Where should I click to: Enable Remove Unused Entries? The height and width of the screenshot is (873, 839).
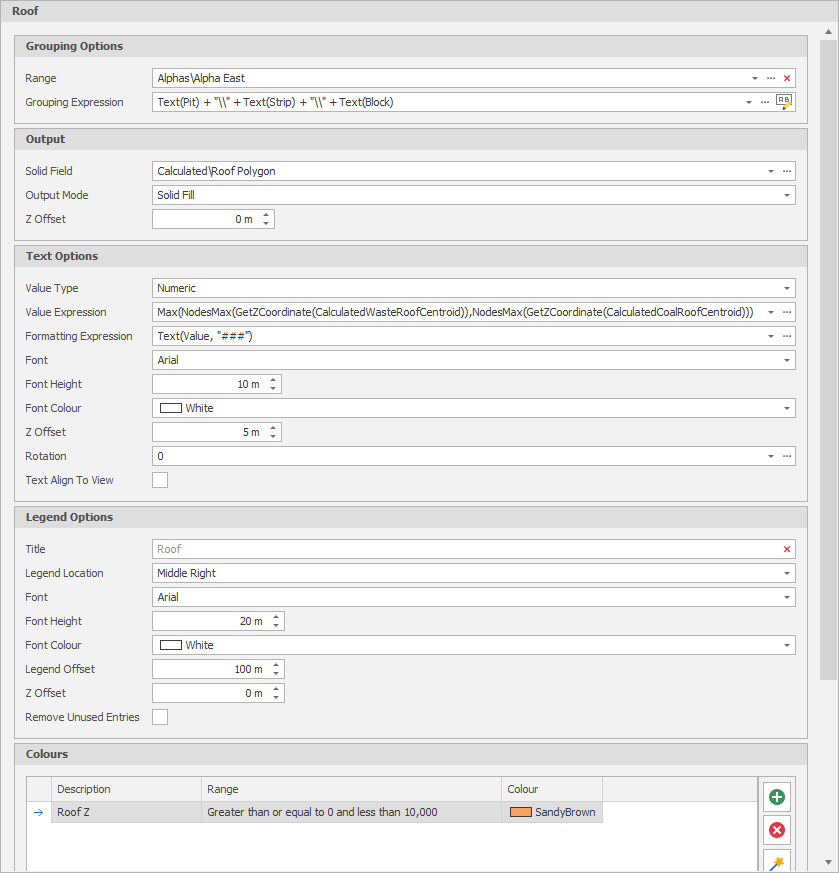point(159,717)
